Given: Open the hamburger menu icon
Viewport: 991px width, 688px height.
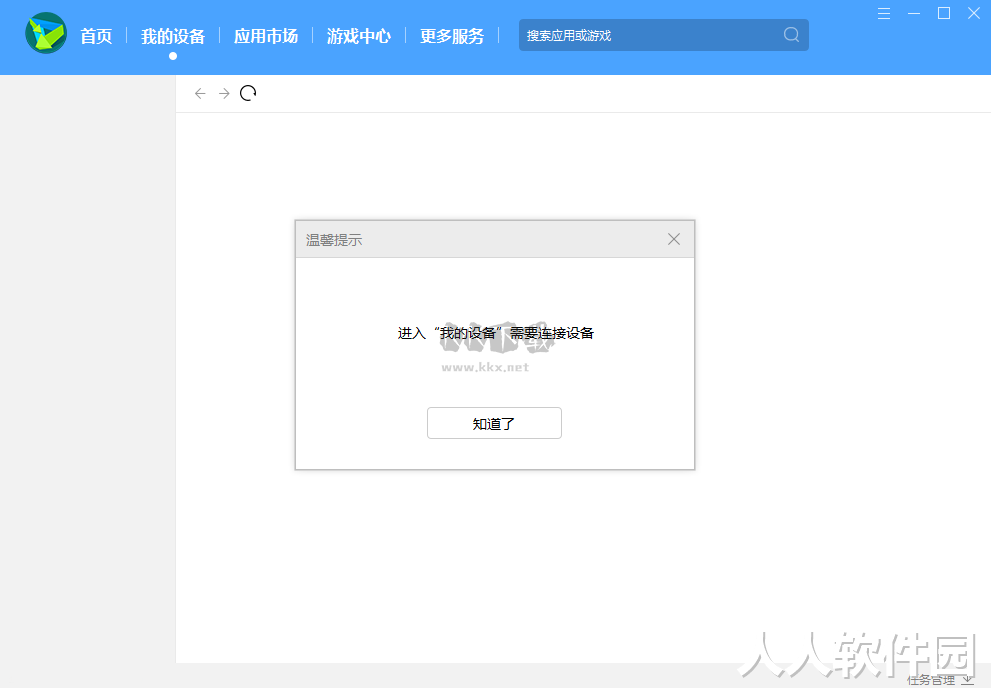Looking at the screenshot, I should 884,13.
